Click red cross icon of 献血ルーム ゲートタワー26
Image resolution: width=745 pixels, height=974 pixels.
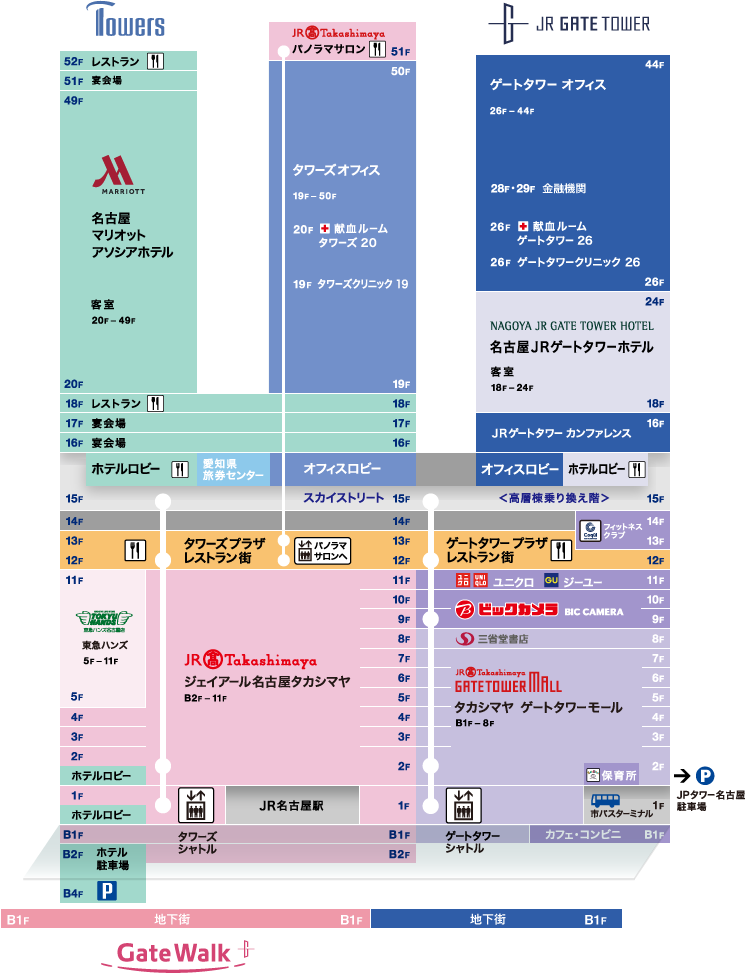[x=523, y=226]
